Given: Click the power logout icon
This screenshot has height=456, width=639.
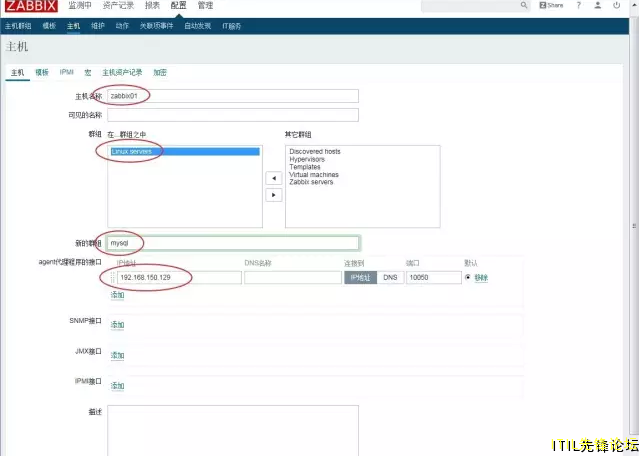Looking at the screenshot, I should pyautogui.click(x=616, y=5).
